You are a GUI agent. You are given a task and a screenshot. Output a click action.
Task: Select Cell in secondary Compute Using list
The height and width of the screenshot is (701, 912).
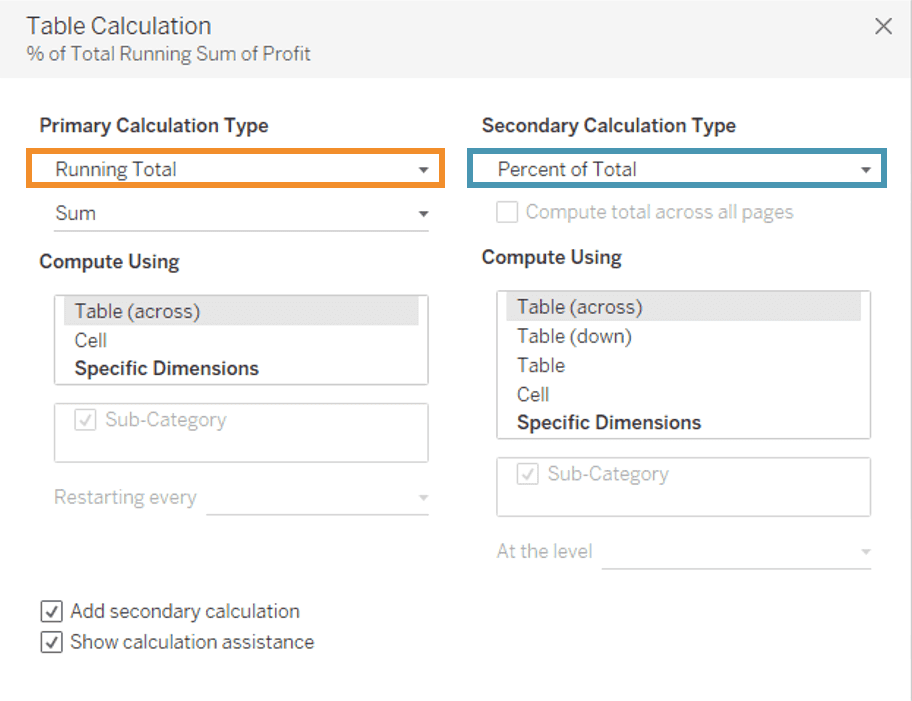click(x=533, y=394)
